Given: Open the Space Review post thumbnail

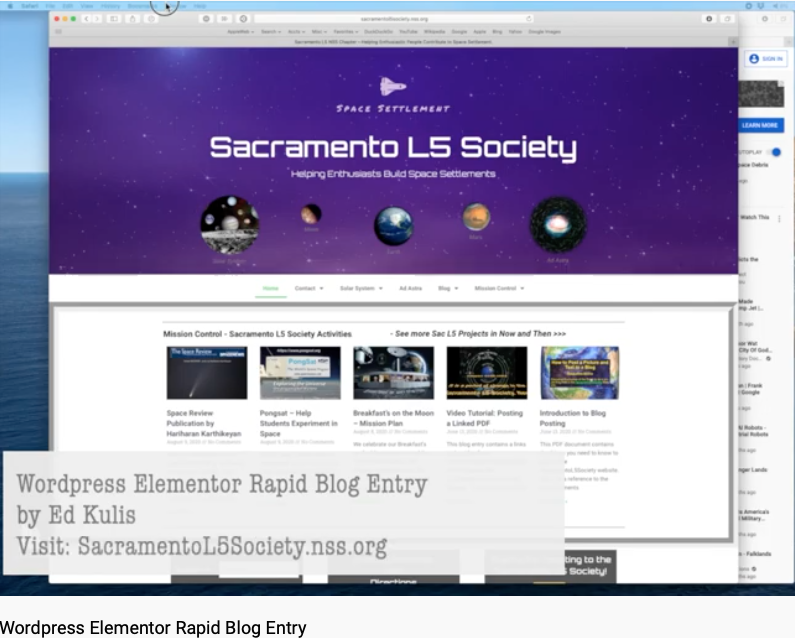Looking at the screenshot, I should 207,373.
